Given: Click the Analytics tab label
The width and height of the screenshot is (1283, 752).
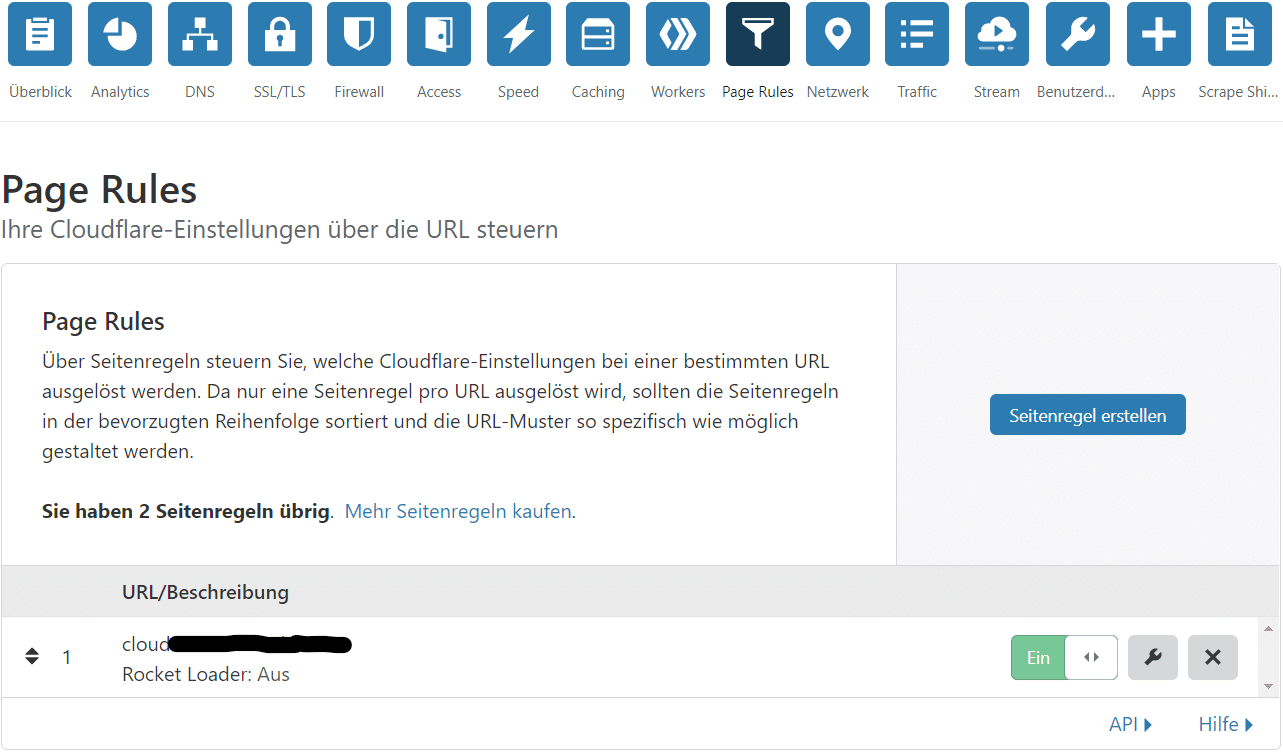Looking at the screenshot, I should (120, 92).
